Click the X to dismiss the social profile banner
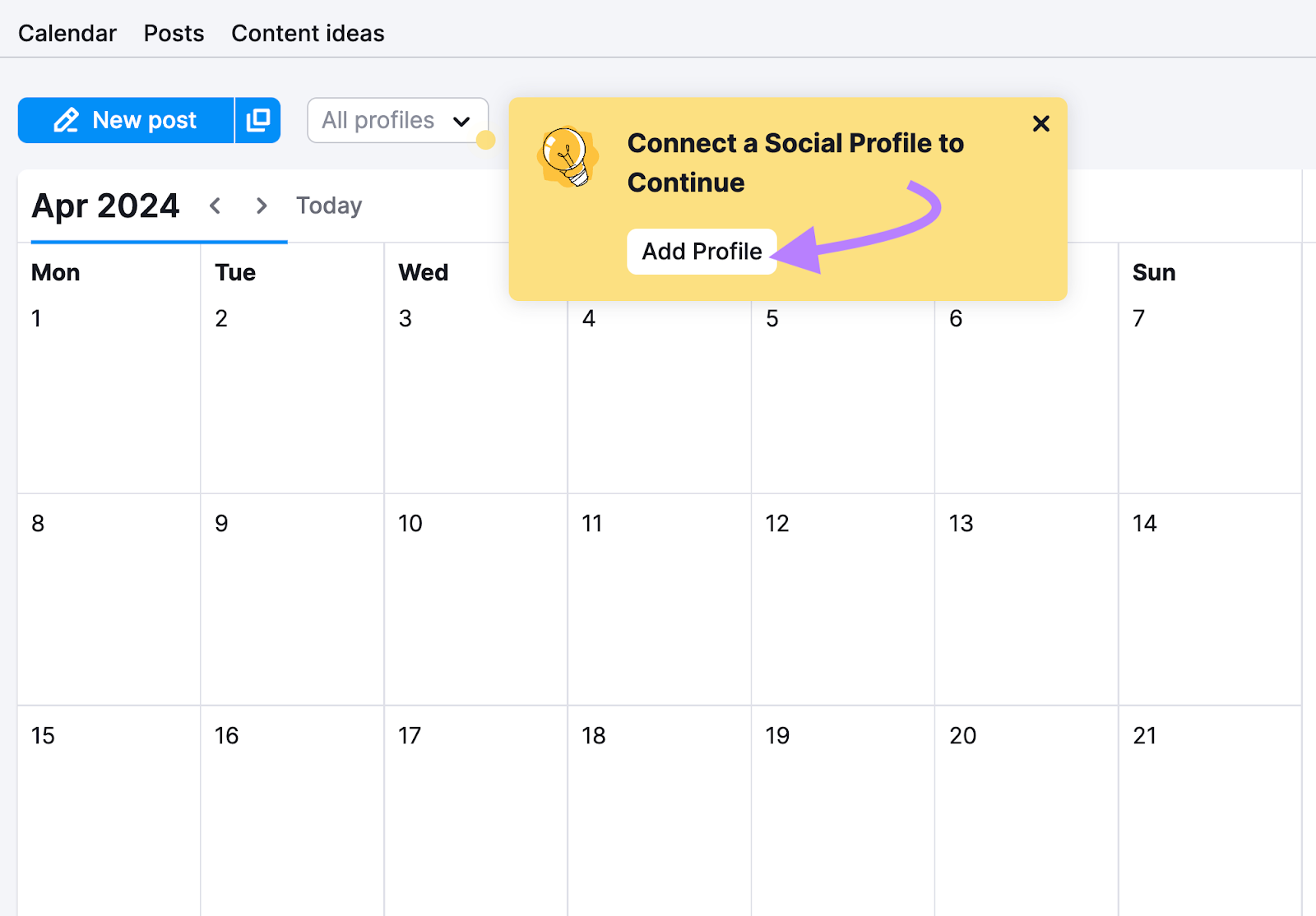The height and width of the screenshot is (916, 1316). click(x=1041, y=123)
